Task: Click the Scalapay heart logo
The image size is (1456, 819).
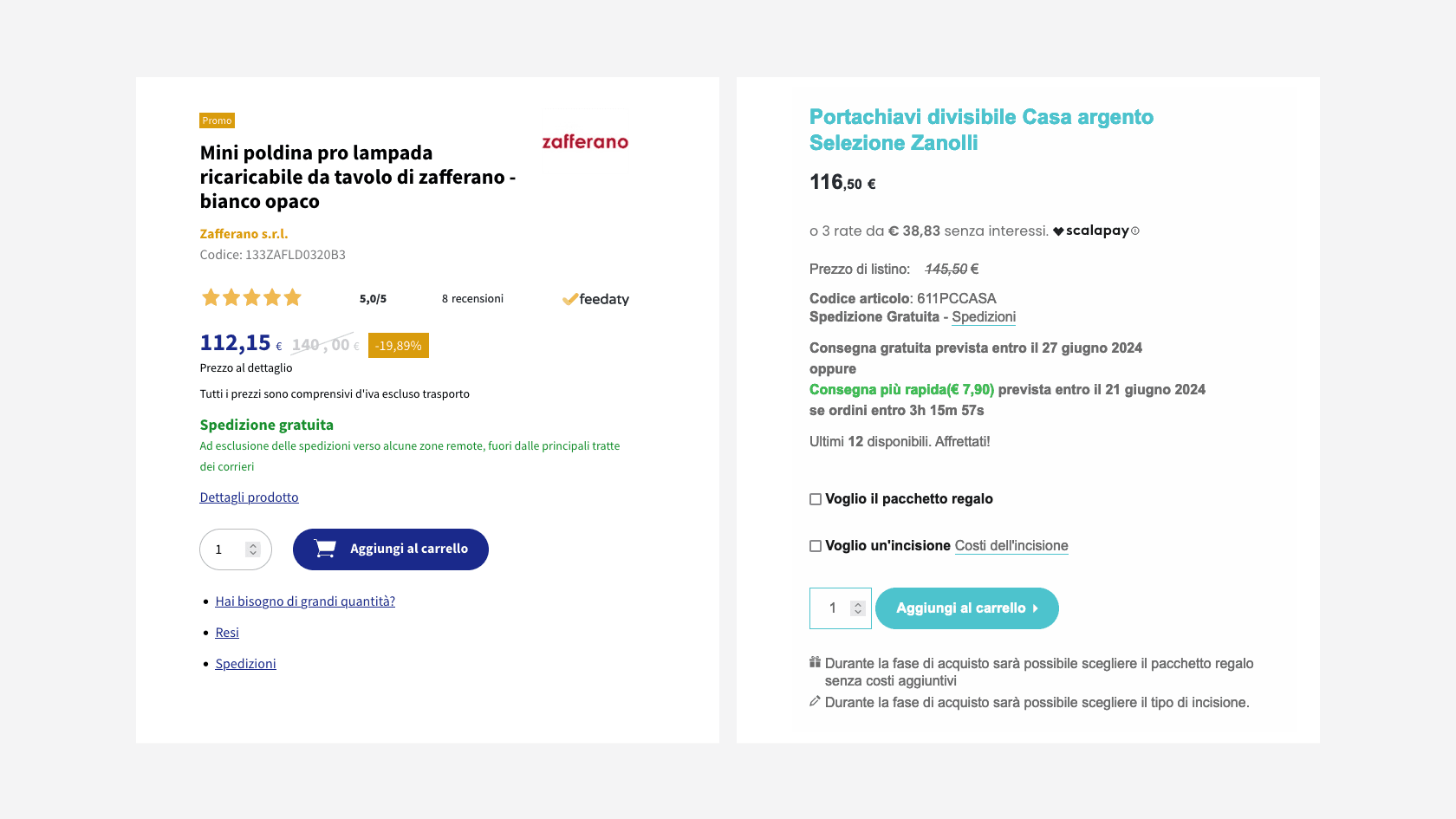Action: pyautogui.click(x=1058, y=231)
